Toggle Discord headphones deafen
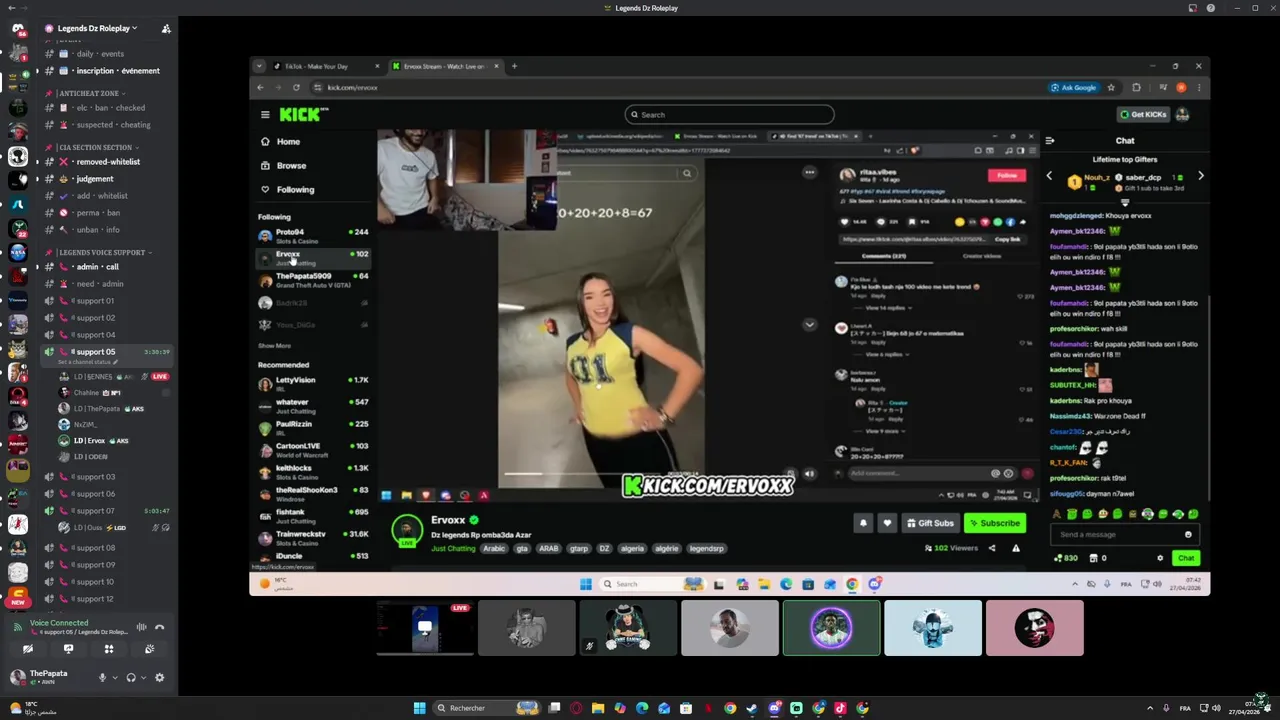Viewport: 1280px width, 720px height. pos(130,678)
